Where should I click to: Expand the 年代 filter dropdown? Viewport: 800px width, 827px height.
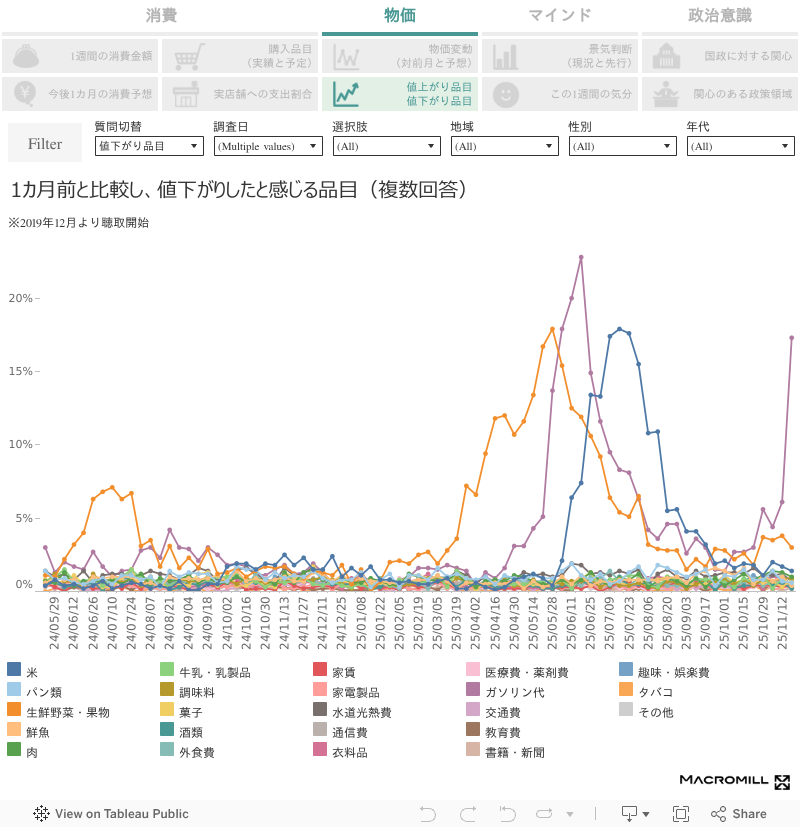741,146
